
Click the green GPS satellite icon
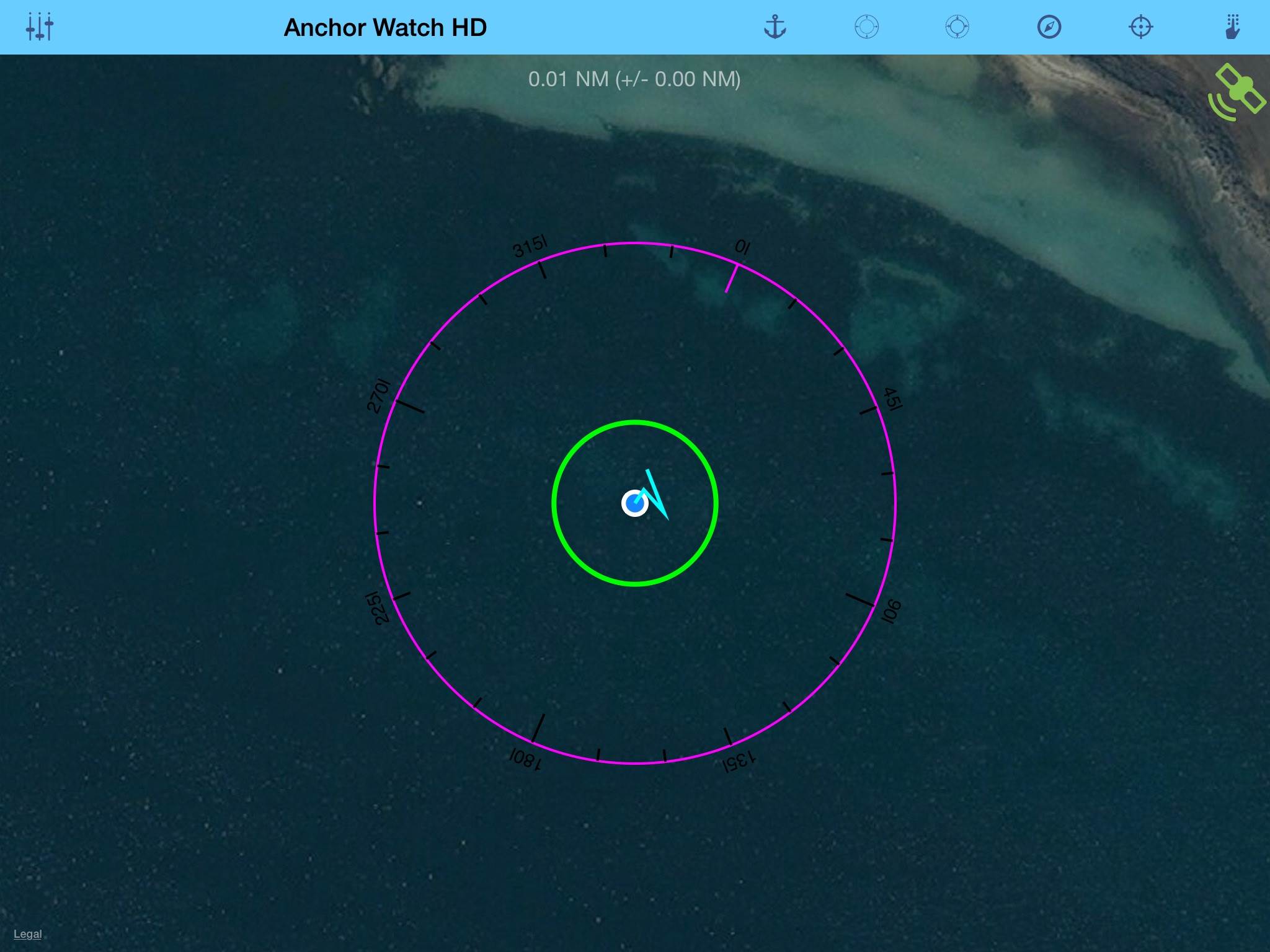[1236, 93]
